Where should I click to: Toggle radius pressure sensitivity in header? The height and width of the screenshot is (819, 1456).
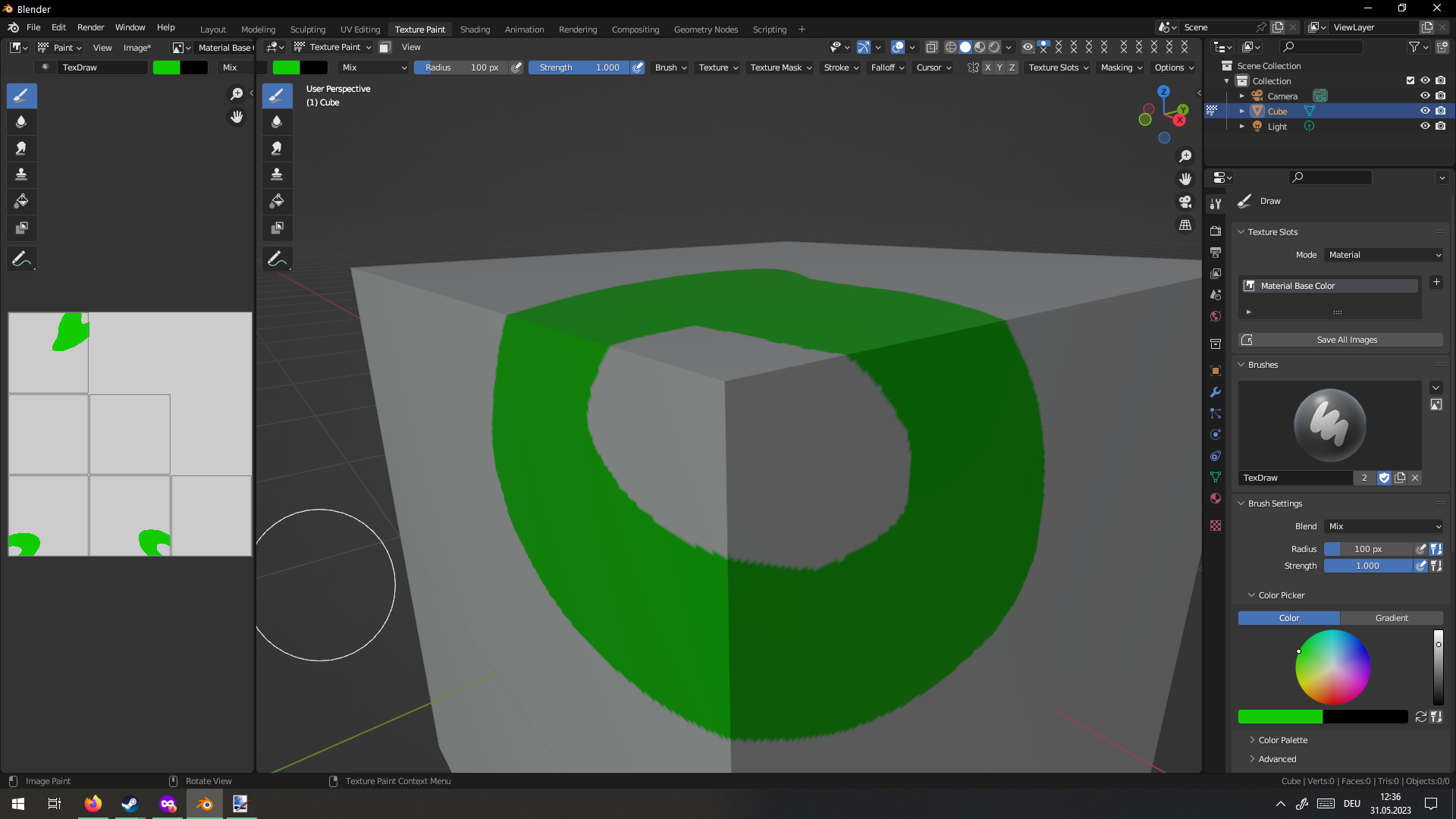(516, 67)
